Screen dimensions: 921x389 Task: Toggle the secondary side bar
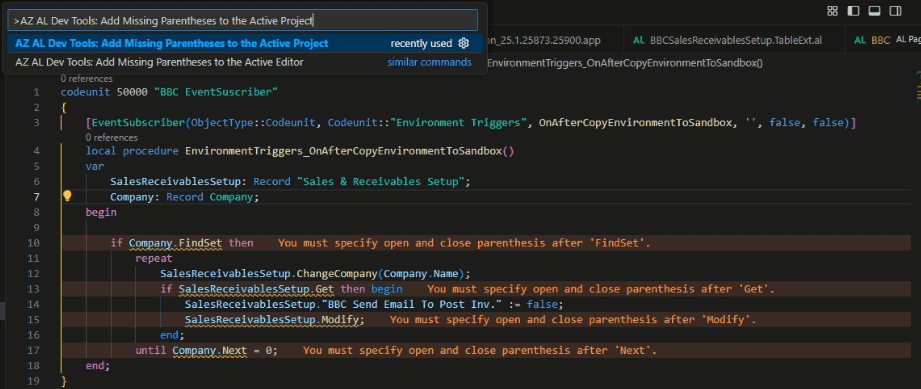point(895,11)
